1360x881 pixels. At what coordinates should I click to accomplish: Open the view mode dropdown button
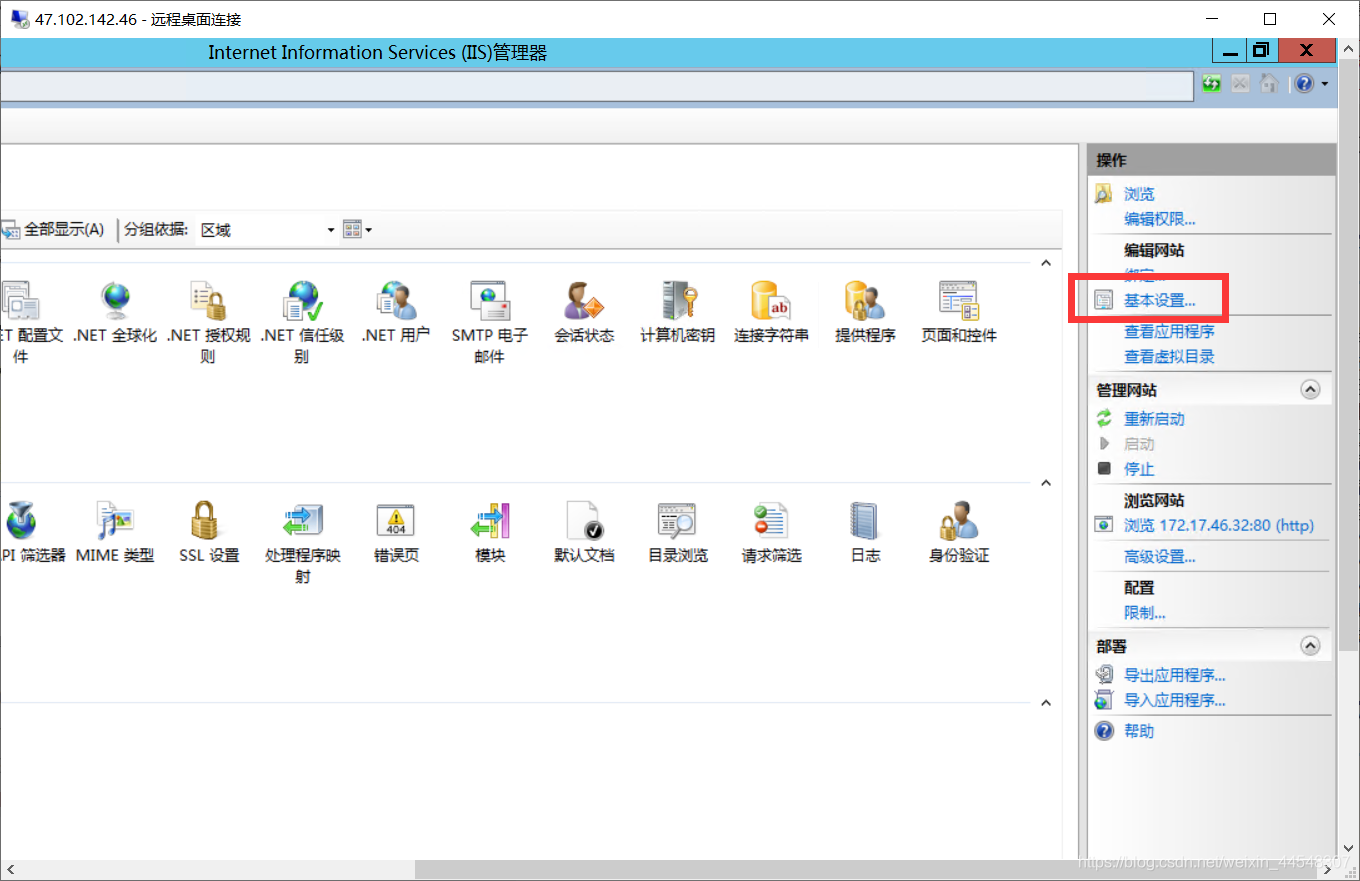coord(357,230)
